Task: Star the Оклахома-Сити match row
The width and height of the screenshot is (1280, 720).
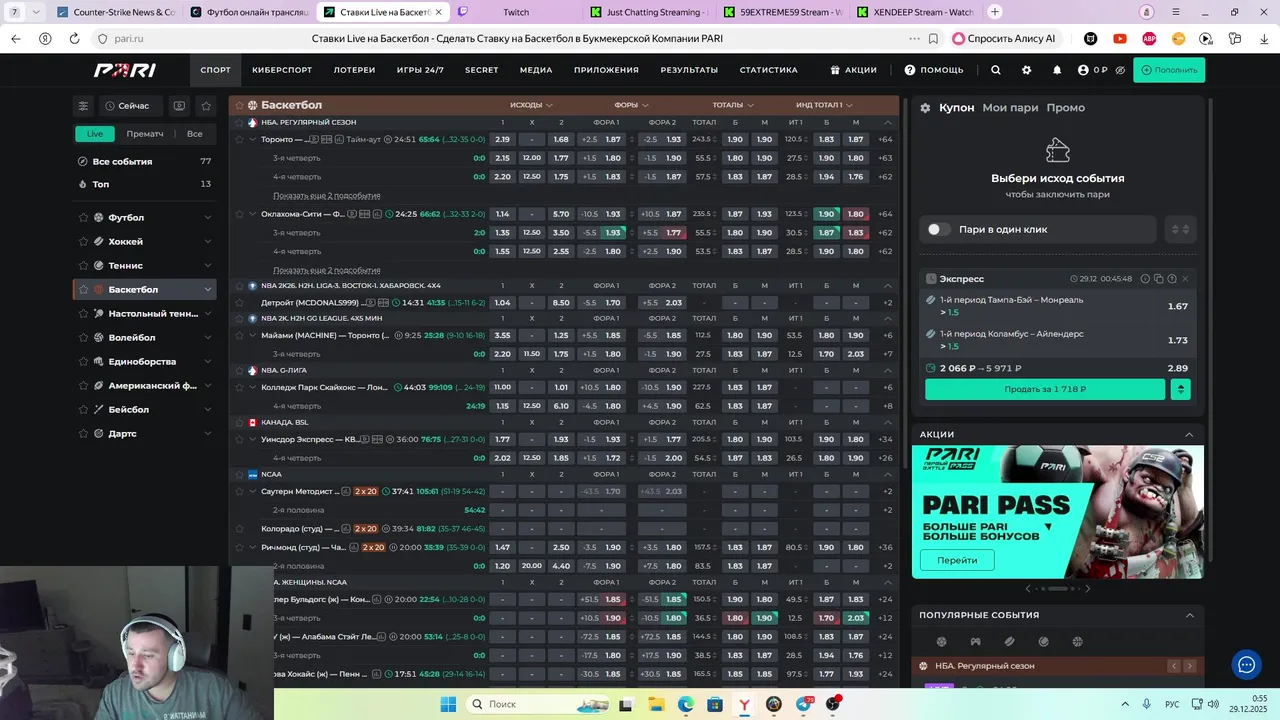Action: (x=239, y=214)
